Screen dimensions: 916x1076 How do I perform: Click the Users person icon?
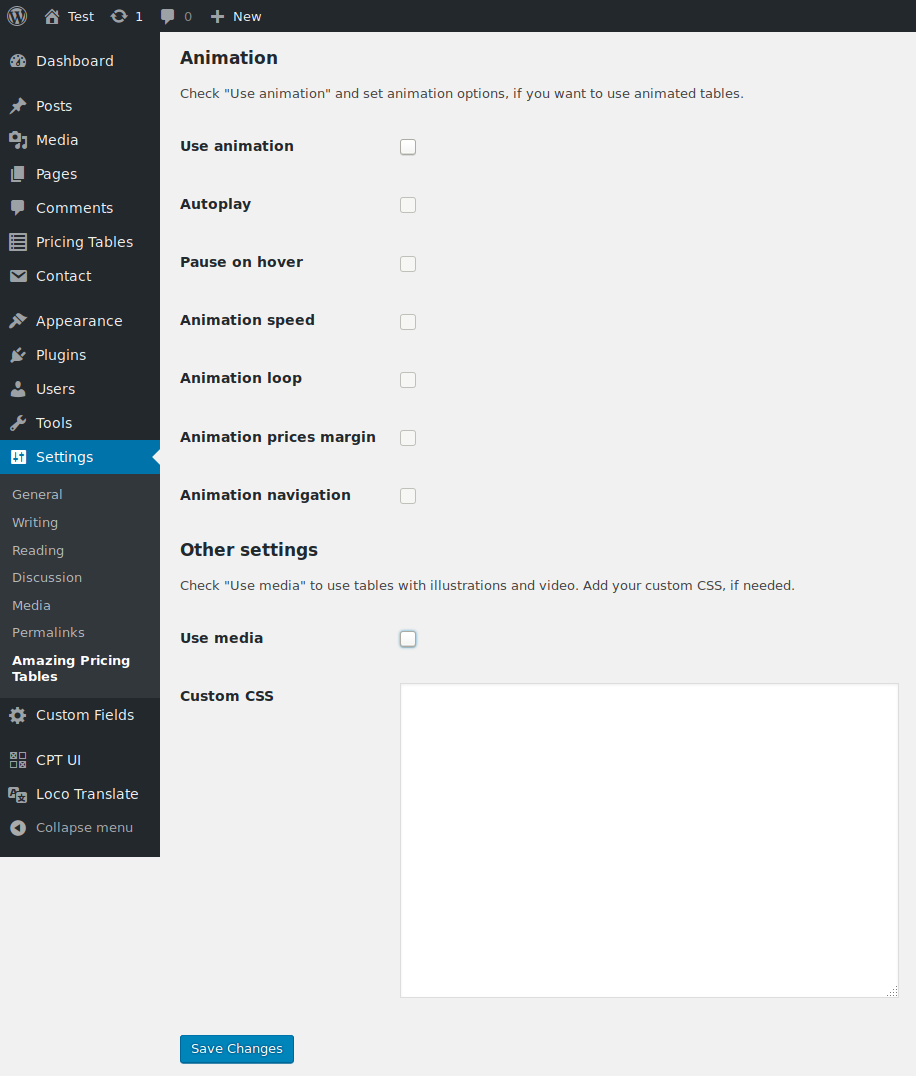click(x=19, y=389)
